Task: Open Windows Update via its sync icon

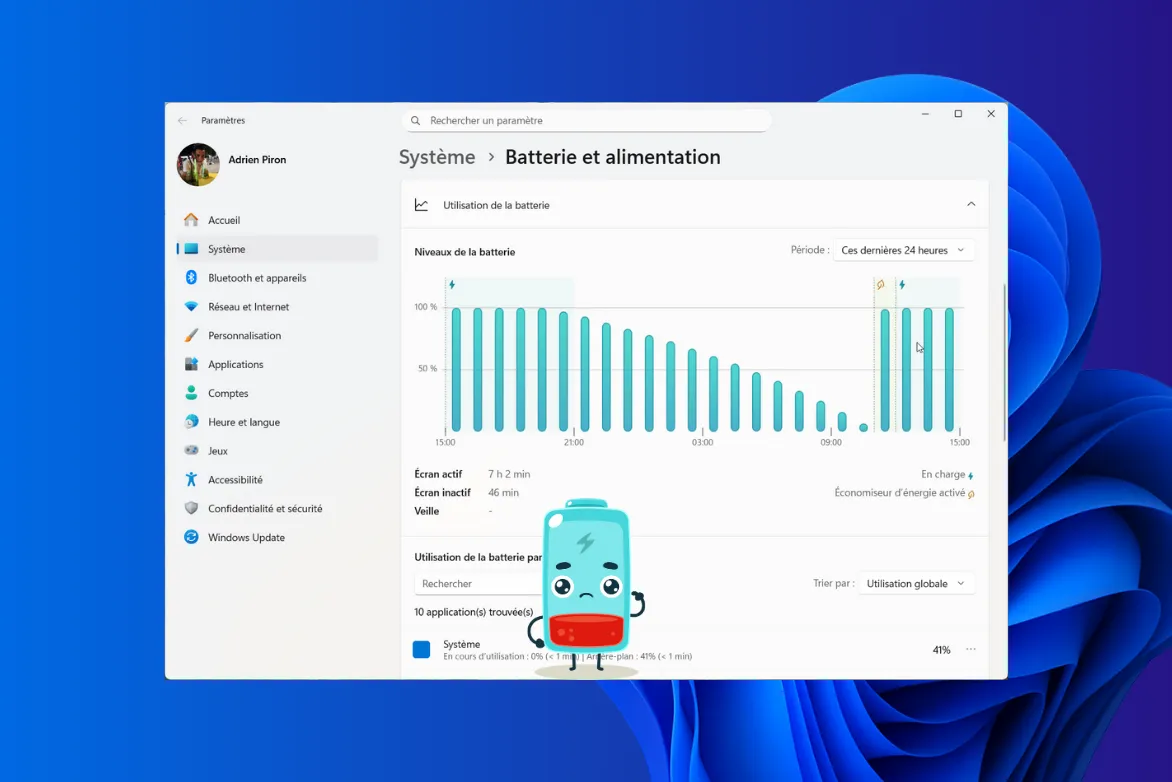Action: coord(191,538)
